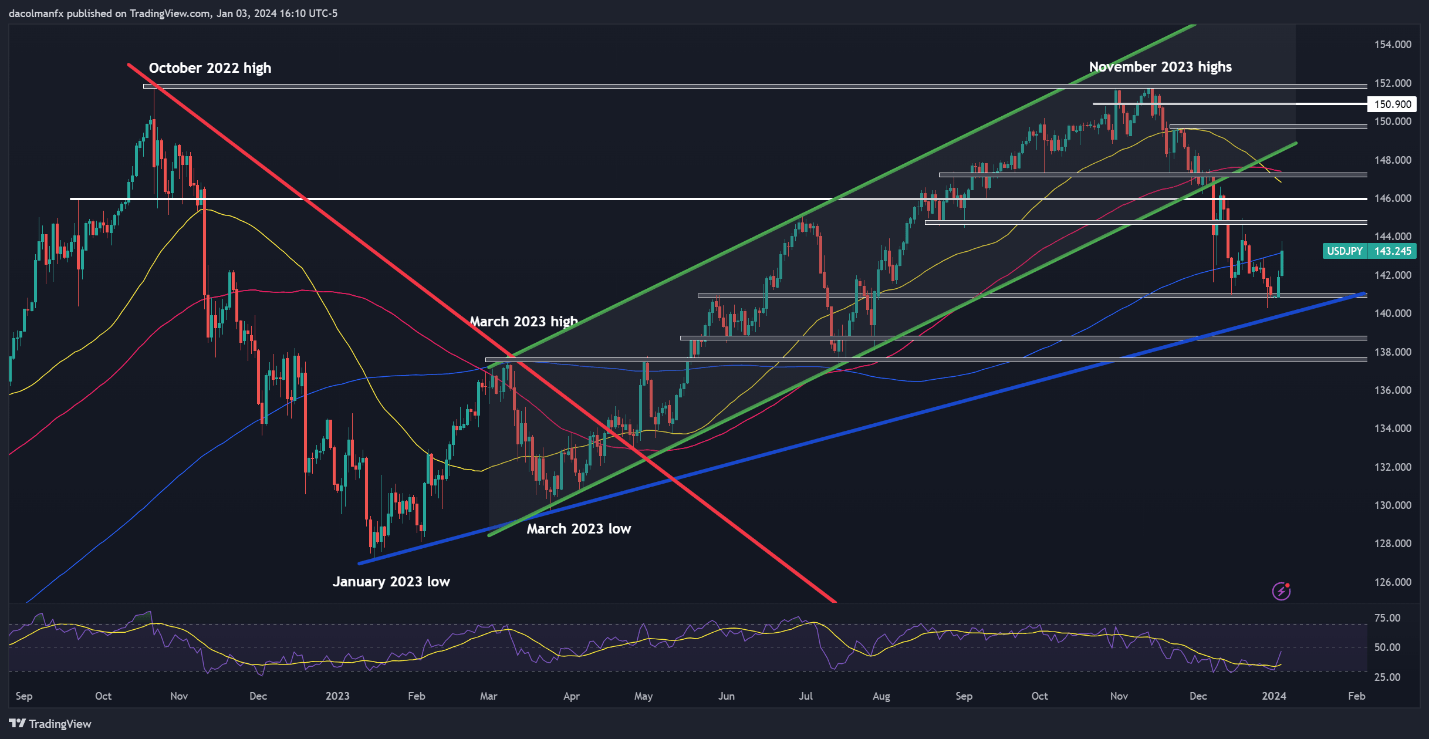This screenshot has height=739, width=1429.
Task: Click the 134.000 price axis label
Action: tap(1393, 429)
